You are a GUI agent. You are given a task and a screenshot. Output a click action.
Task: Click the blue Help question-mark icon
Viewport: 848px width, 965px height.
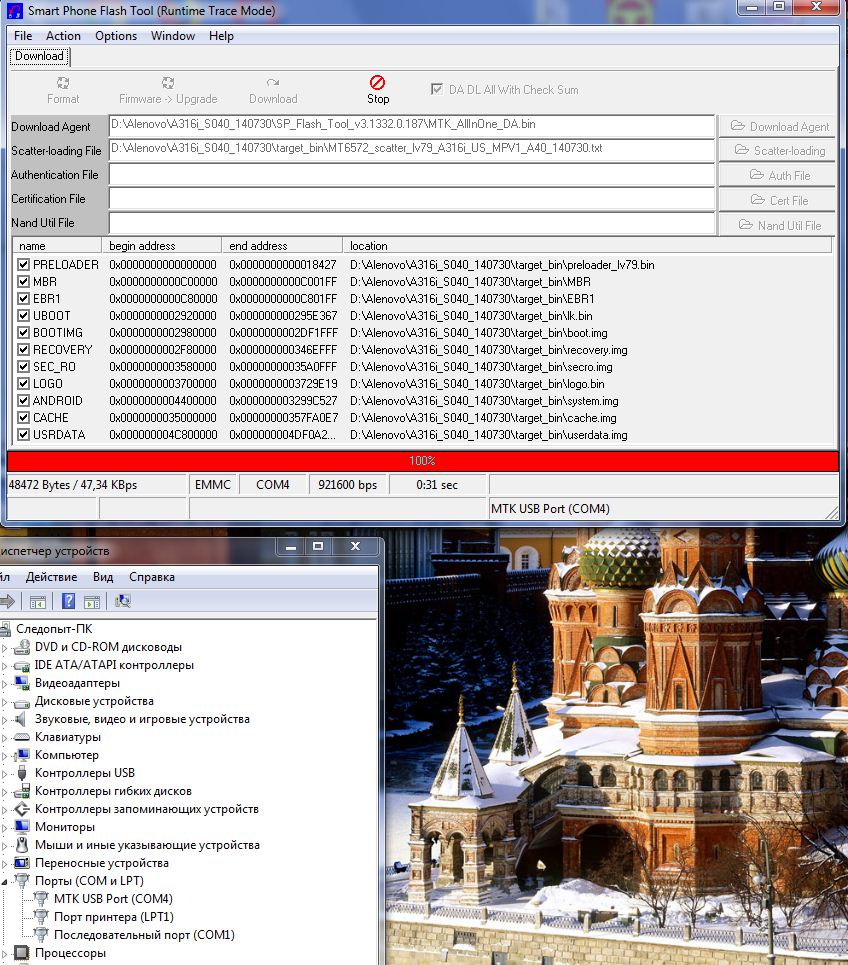coord(68,601)
